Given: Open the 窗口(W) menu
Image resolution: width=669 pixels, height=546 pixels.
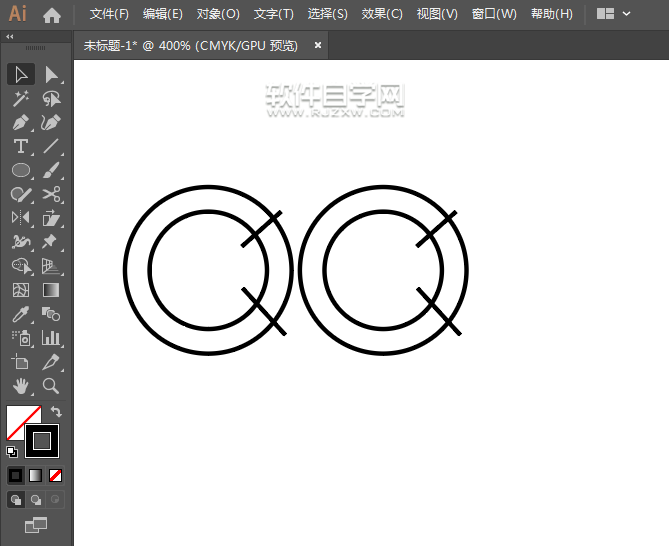Looking at the screenshot, I should point(494,14).
